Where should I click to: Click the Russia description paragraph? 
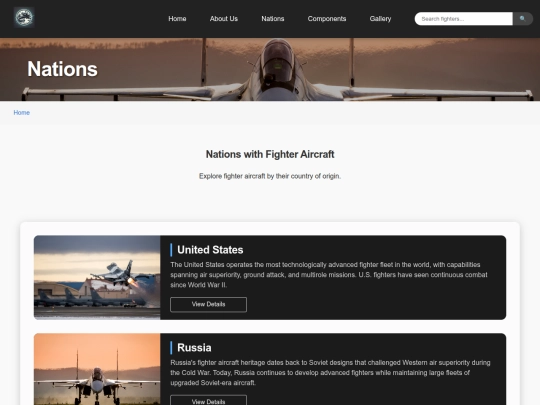point(330,373)
